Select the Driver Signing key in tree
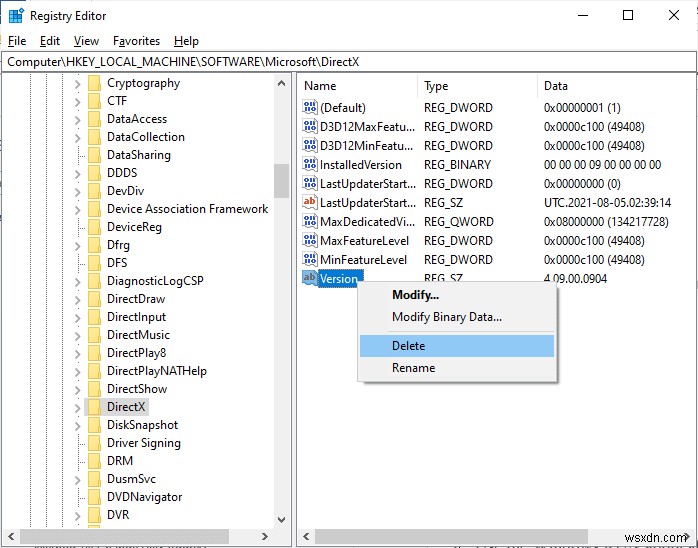This screenshot has width=698, height=548. 144,443
